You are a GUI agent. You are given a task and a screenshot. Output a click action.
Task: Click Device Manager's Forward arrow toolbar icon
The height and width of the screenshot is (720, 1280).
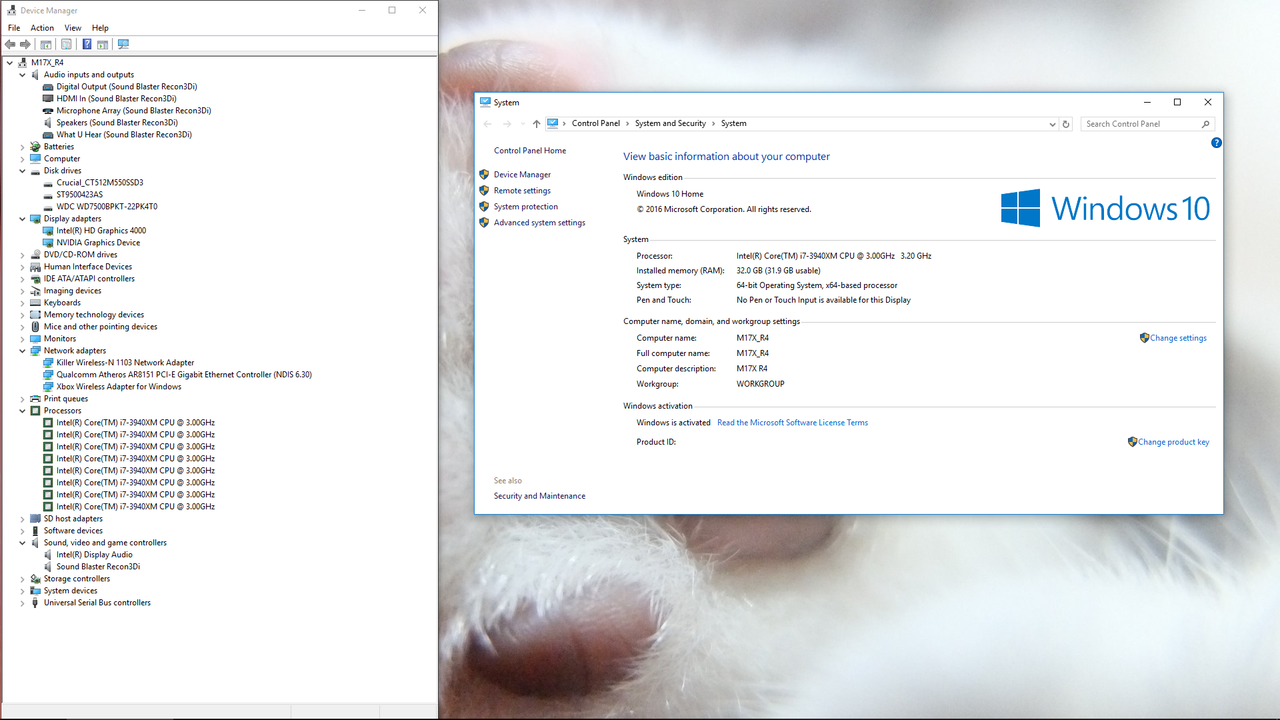pos(26,44)
